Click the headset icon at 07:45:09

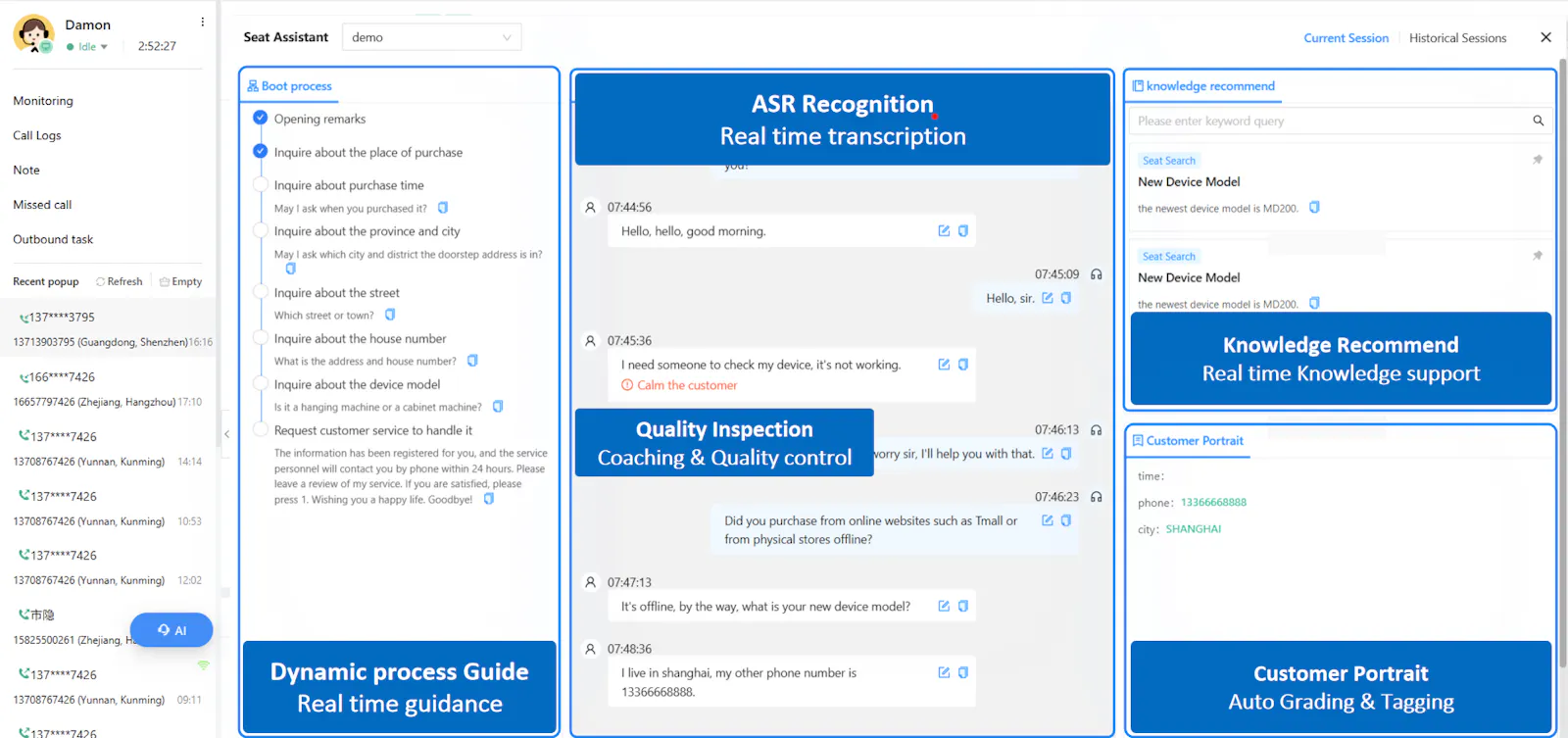point(1097,274)
